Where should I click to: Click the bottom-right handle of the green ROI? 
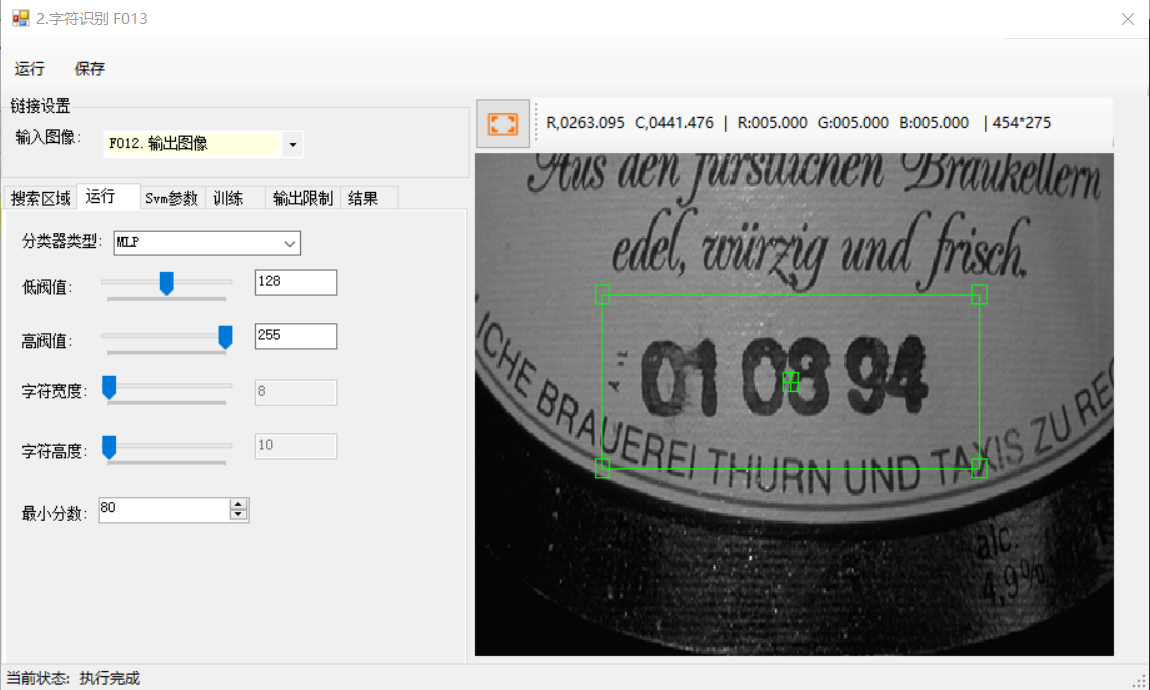point(979,469)
